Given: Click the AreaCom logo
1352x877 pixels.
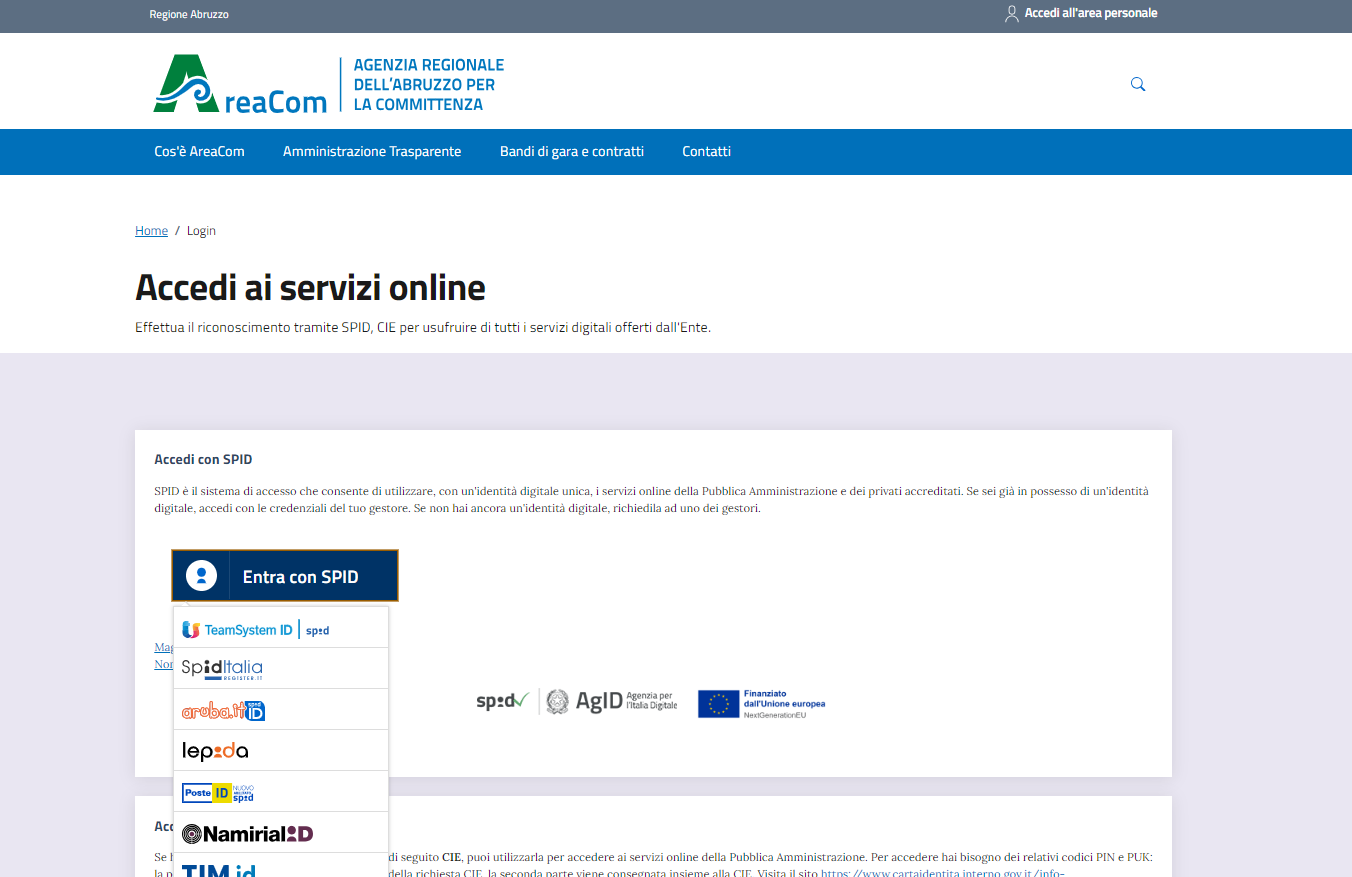Looking at the screenshot, I should [240, 84].
